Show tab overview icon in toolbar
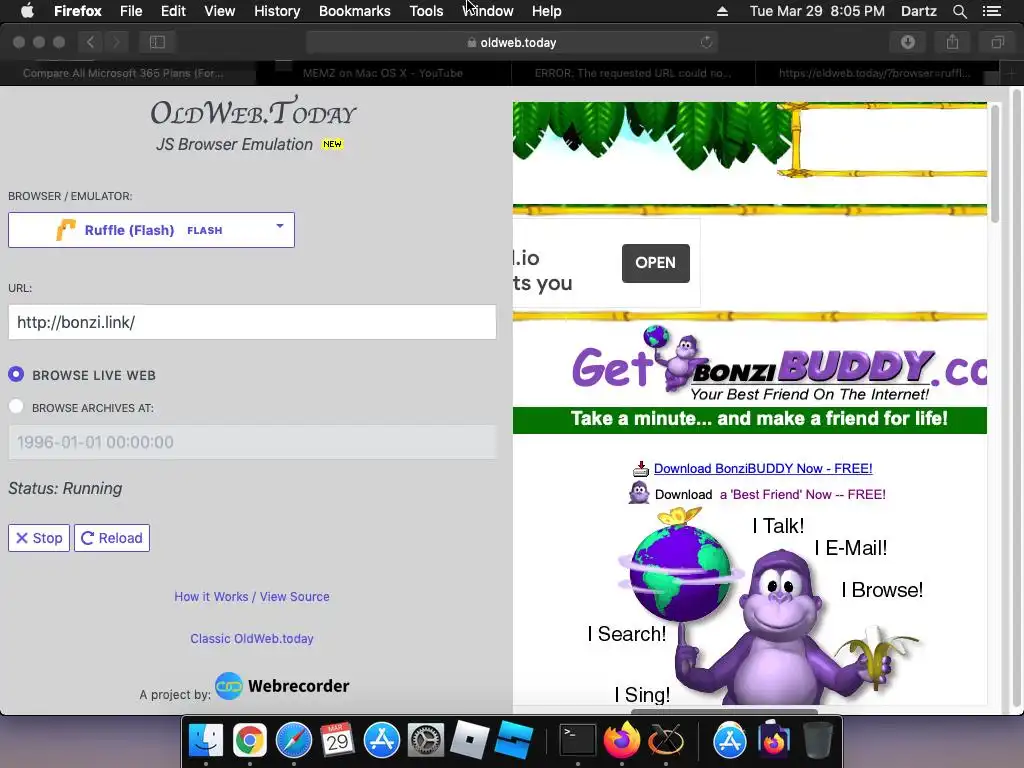The width and height of the screenshot is (1024, 768). (x=997, y=42)
